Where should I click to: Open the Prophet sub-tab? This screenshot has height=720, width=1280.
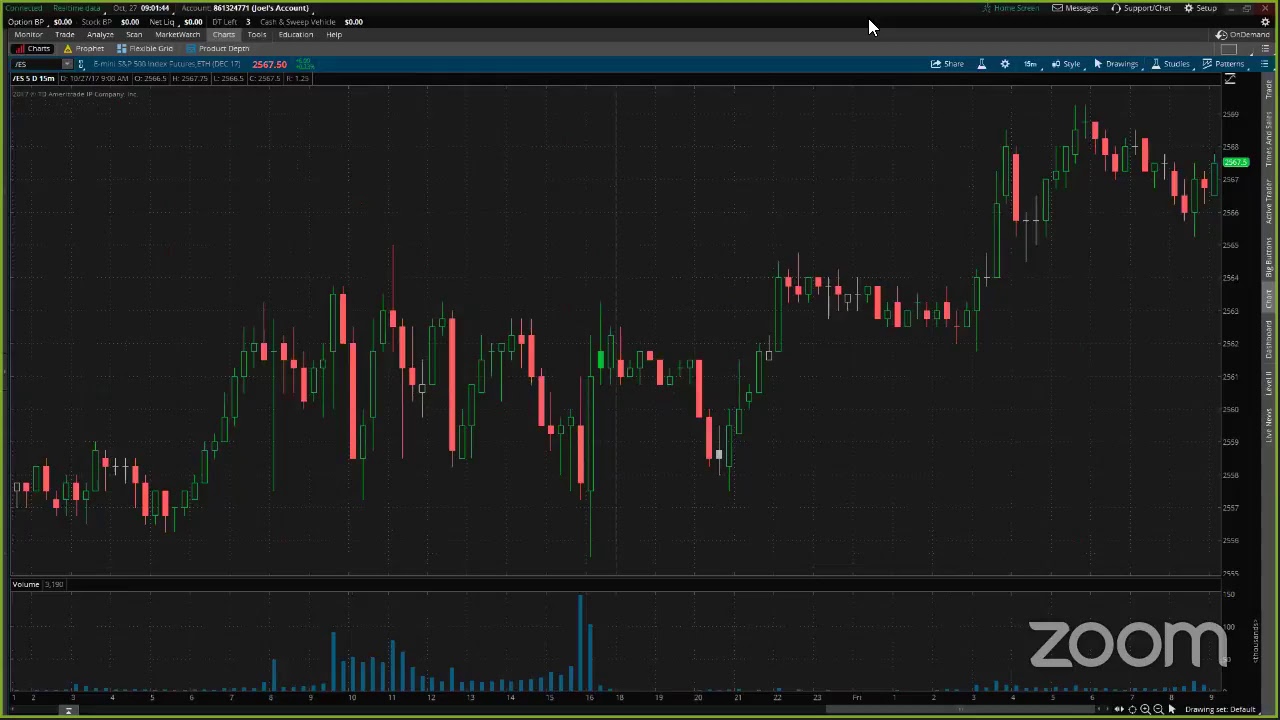click(84, 48)
